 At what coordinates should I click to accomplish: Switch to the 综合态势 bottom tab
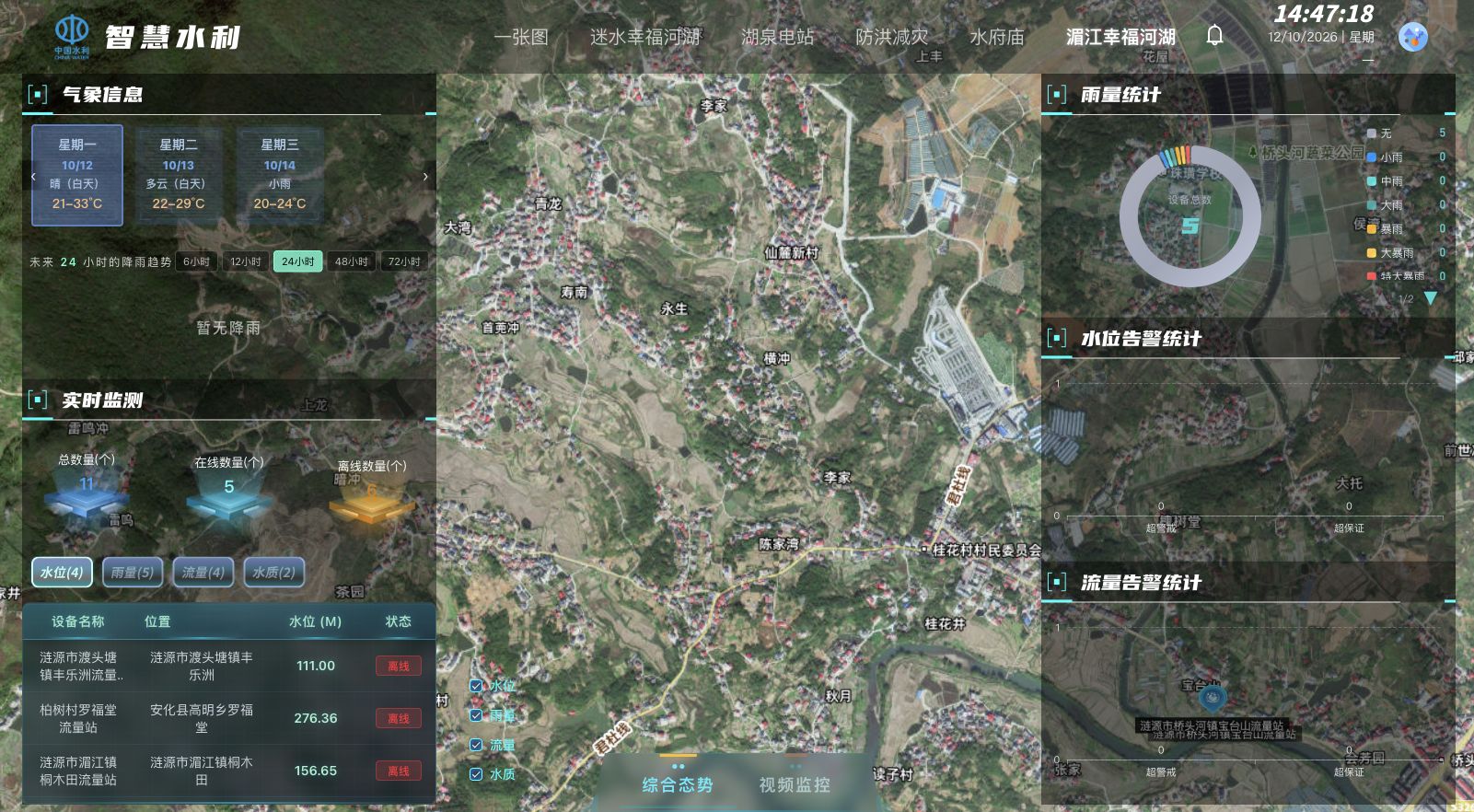678,784
